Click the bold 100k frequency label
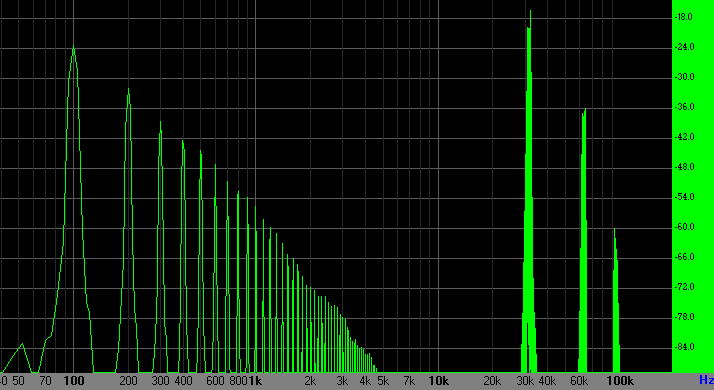 point(620,381)
